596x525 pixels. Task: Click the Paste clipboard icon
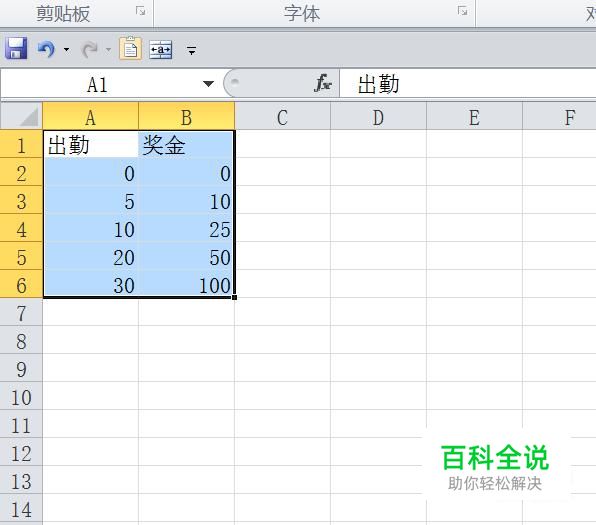tap(130, 48)
